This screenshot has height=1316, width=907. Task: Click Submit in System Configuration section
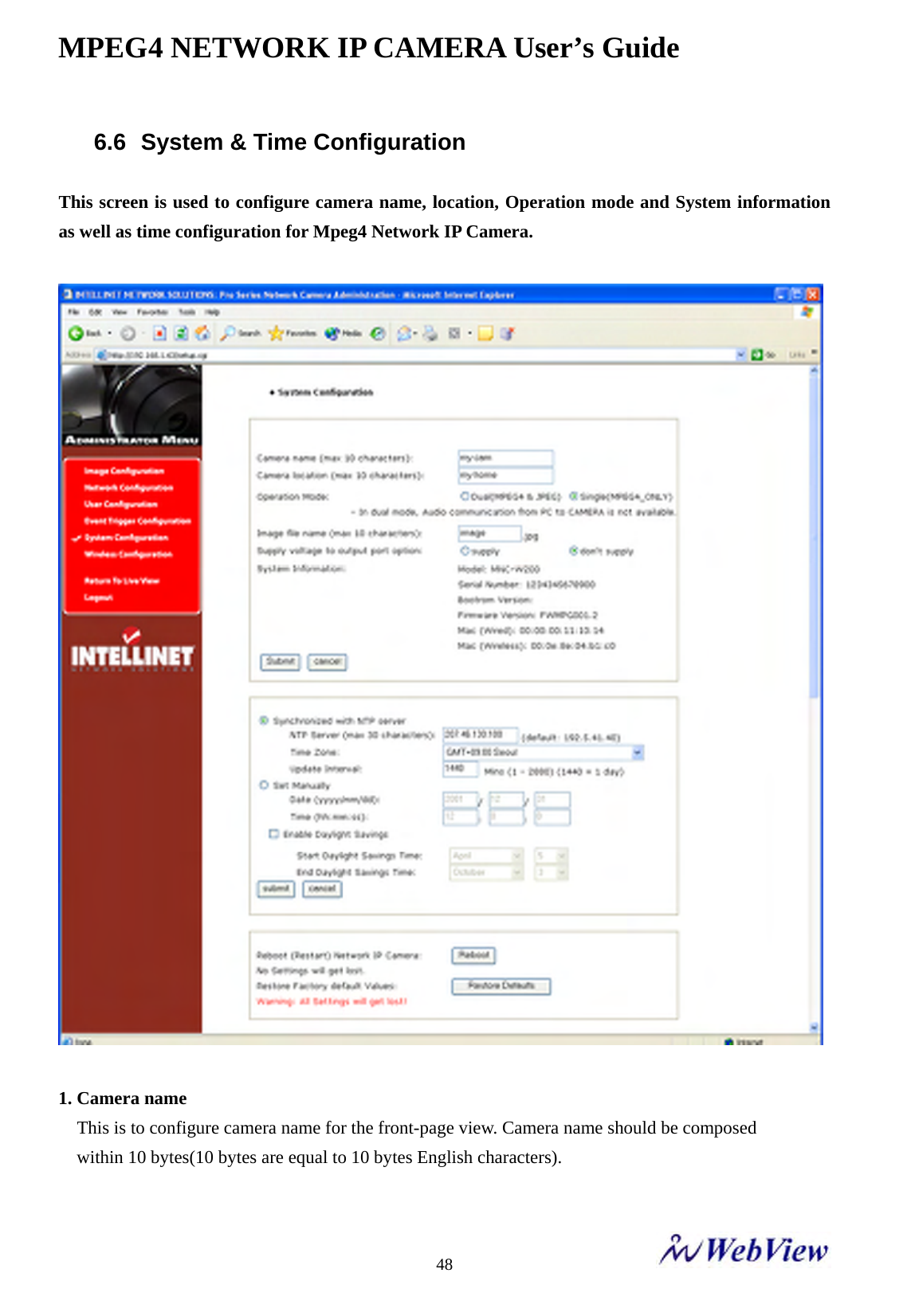[281, 662]
